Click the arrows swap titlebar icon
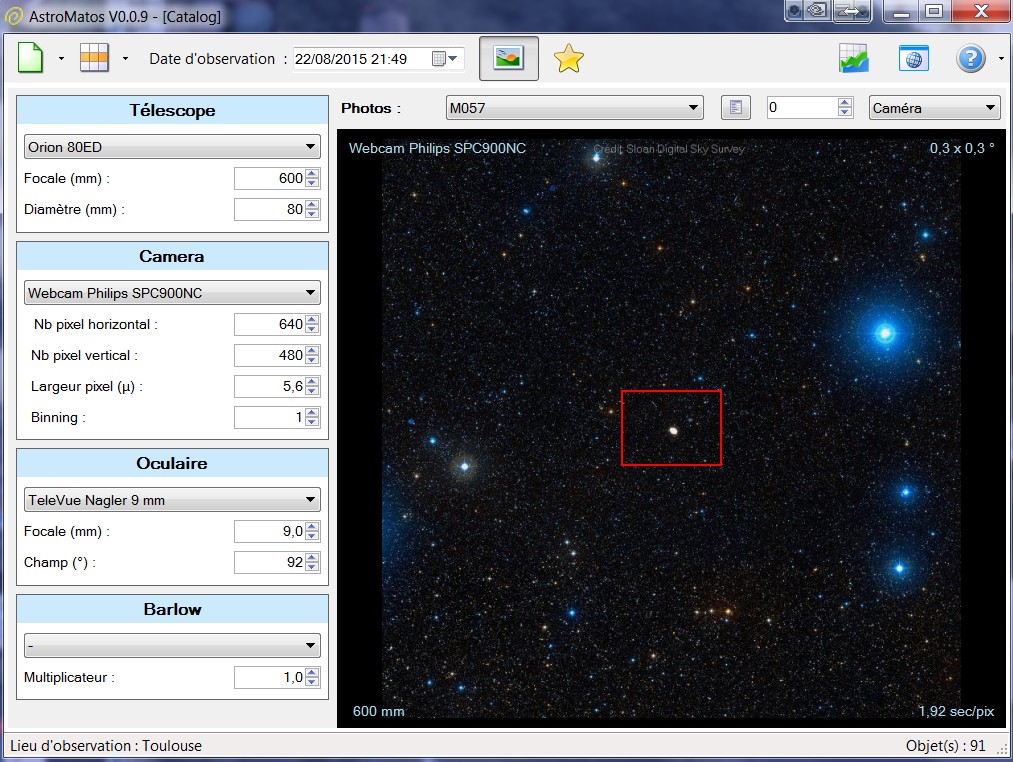This screenshot has height=762, width=1013. 851,11
